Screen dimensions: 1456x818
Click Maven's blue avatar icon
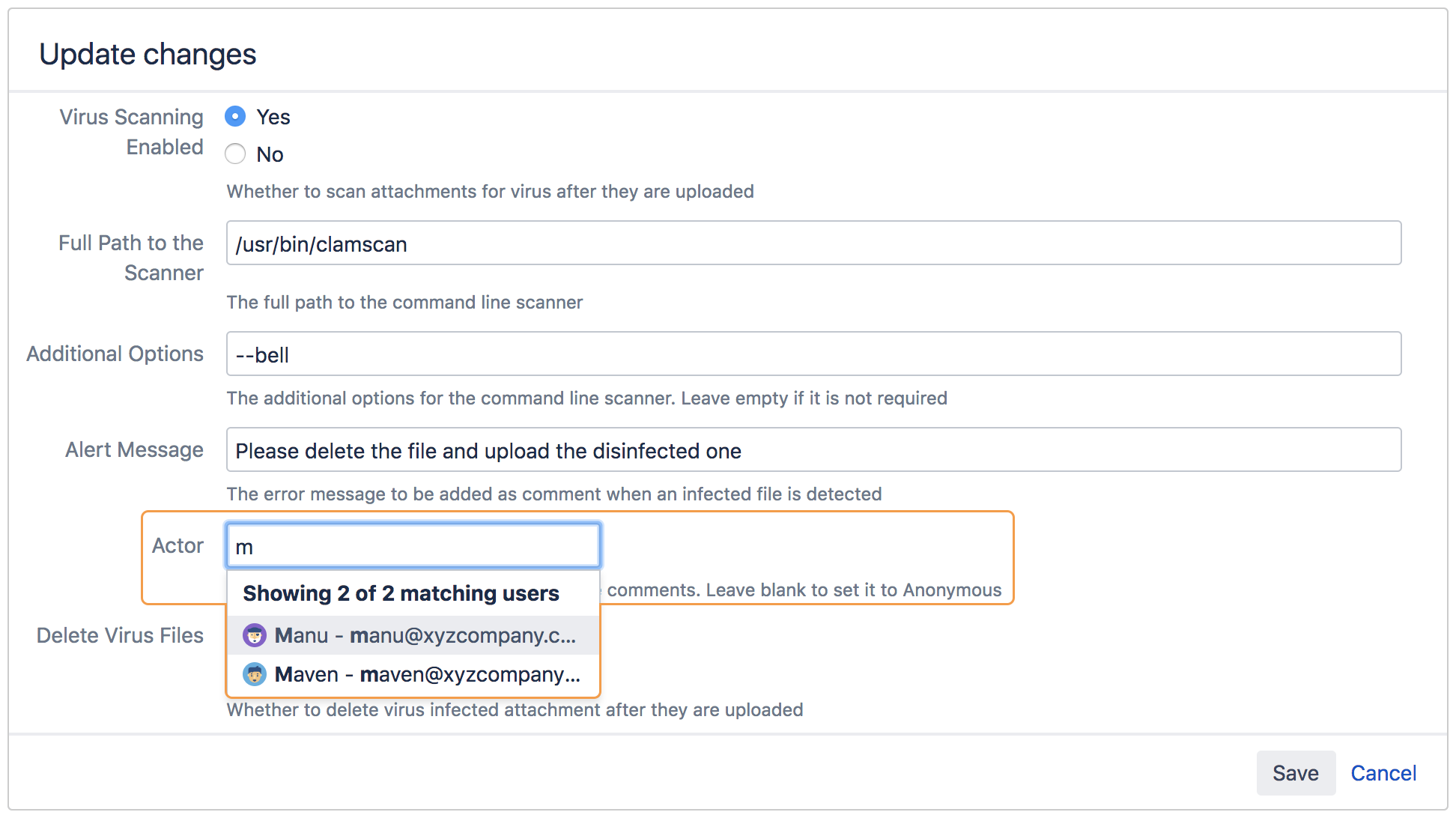tap(255, 674)
